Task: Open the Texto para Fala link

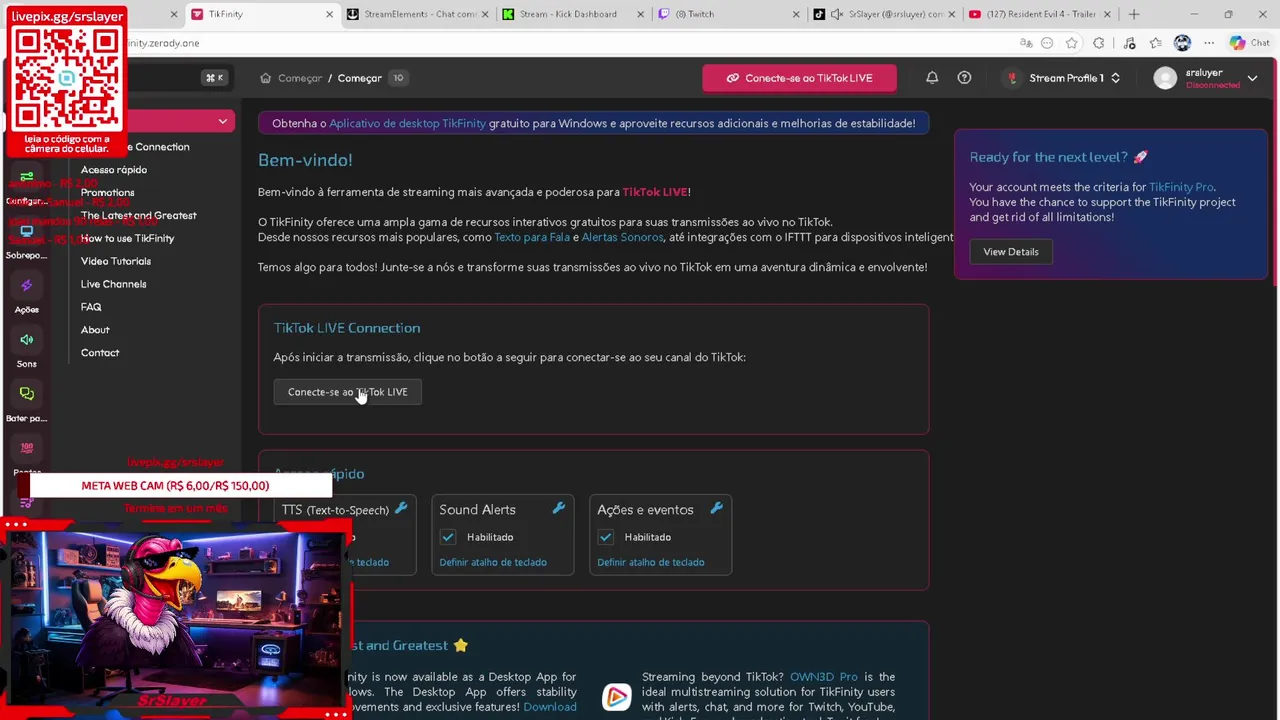Action: 532,237
